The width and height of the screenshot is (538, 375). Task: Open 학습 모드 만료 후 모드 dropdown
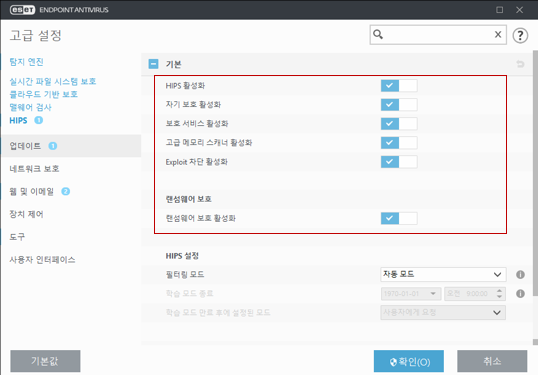443,313
